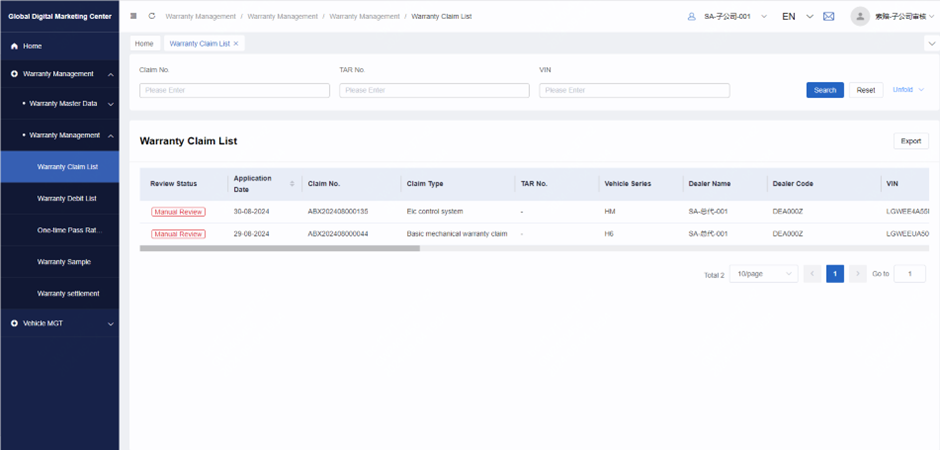This screenshot has height=450, width=940.
Task: Expand the Warranty Master Data submenu
Action: [111, 104]
